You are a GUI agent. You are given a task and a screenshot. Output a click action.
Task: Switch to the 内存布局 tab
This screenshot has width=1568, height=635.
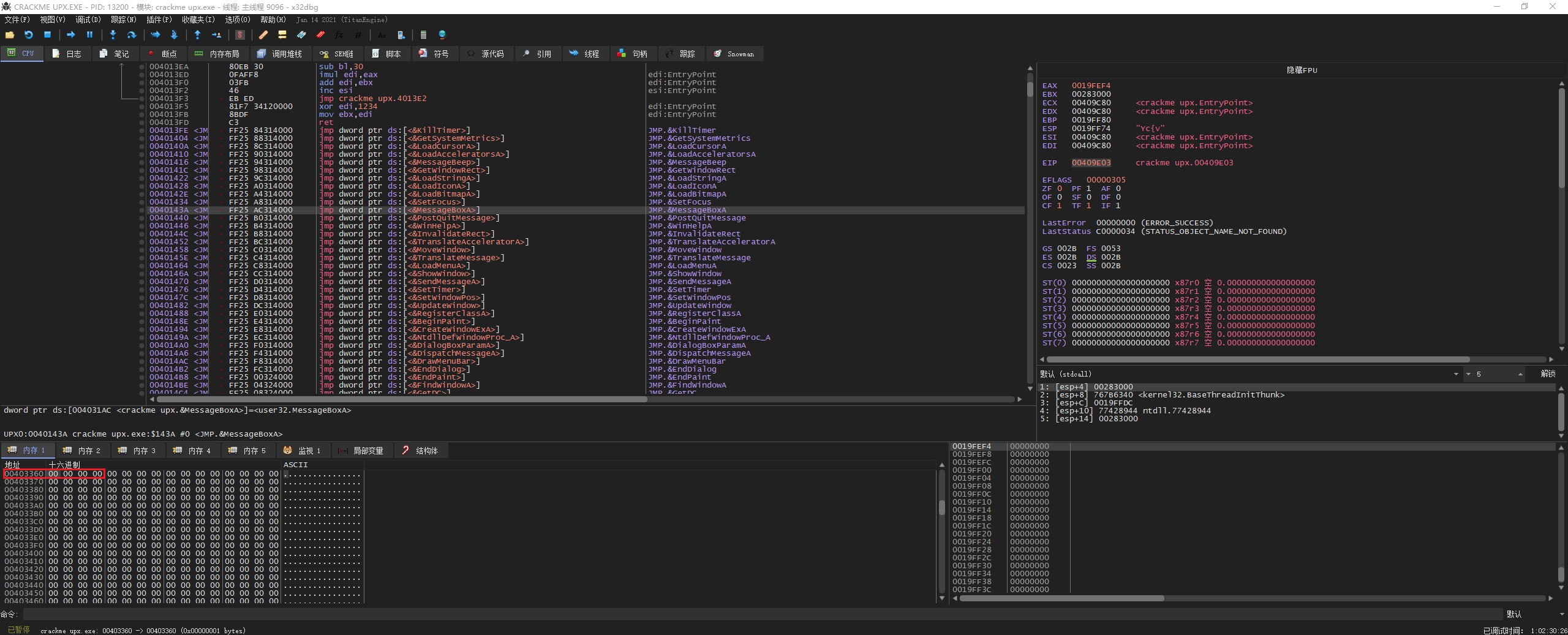tap(217, 54)
